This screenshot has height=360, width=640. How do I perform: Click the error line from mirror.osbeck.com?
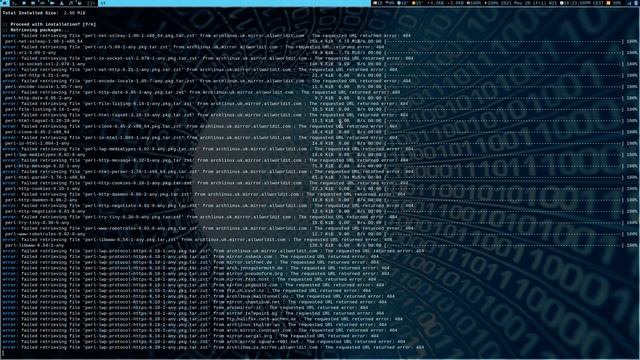(x=190, y=257)
